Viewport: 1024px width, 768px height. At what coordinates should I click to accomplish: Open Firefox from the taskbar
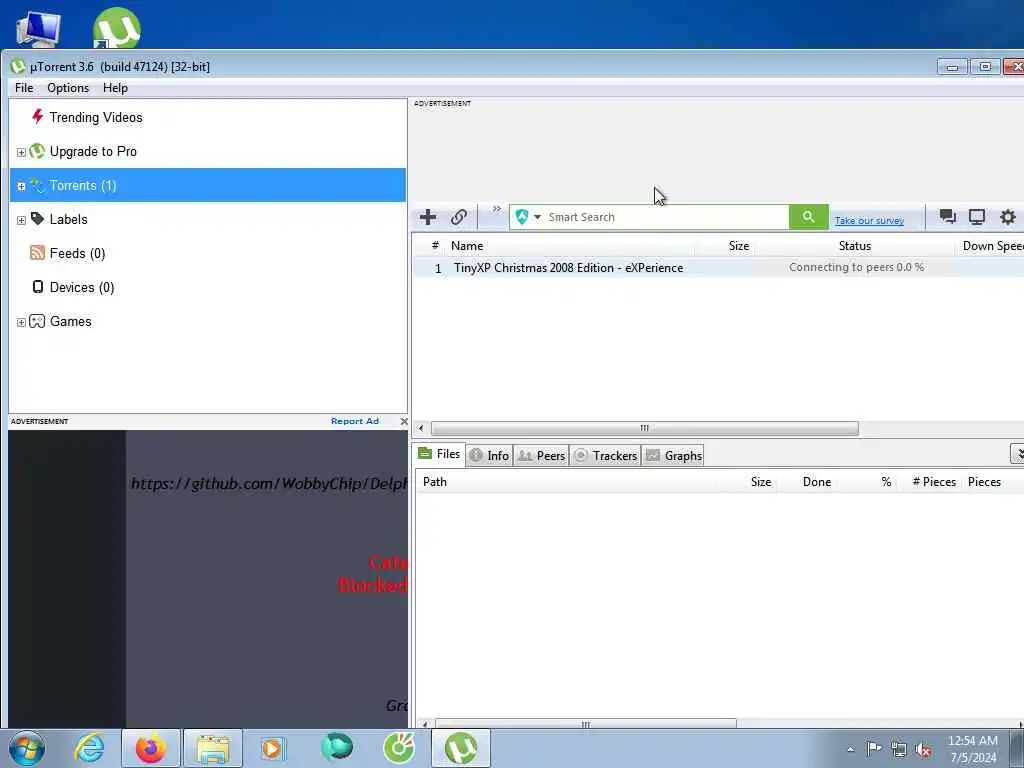coord(151,748)
